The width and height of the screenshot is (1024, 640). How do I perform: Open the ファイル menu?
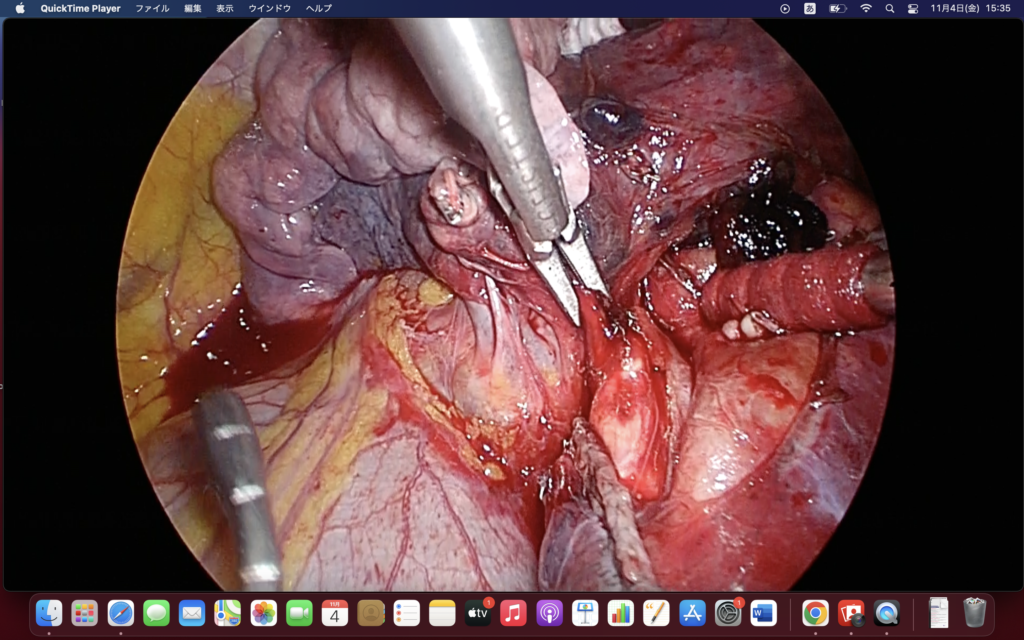[x=152, y=8]
